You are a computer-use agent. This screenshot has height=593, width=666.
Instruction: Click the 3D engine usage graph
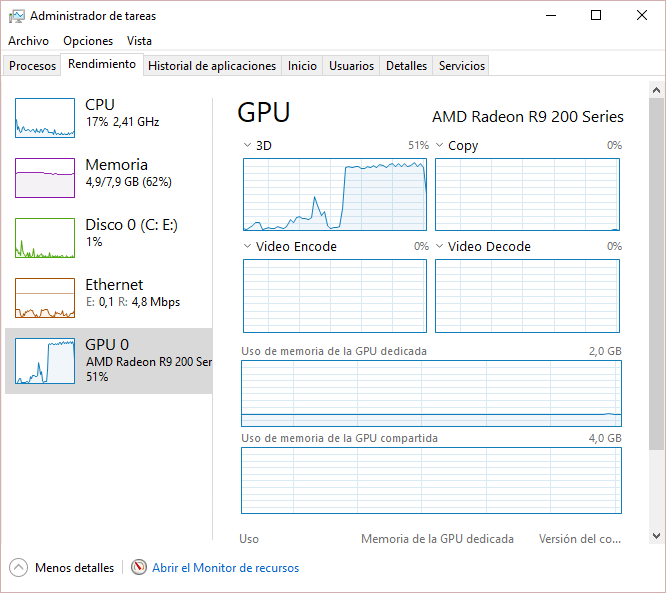335,195
